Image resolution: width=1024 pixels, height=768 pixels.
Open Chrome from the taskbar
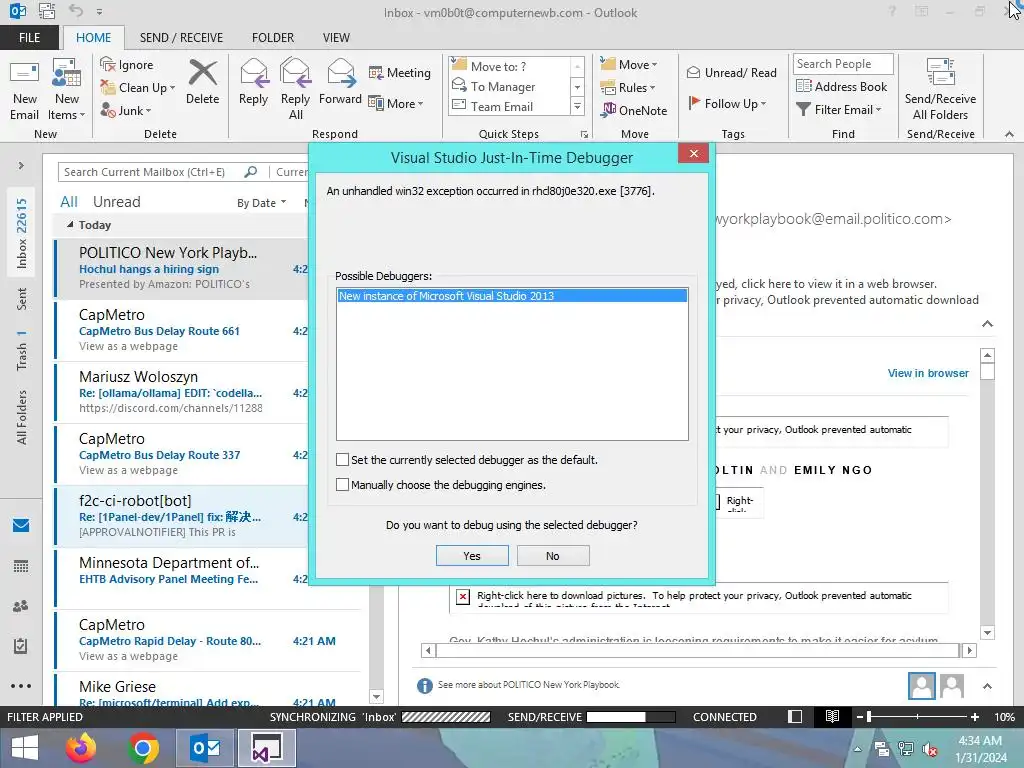(x=144, y=748)
